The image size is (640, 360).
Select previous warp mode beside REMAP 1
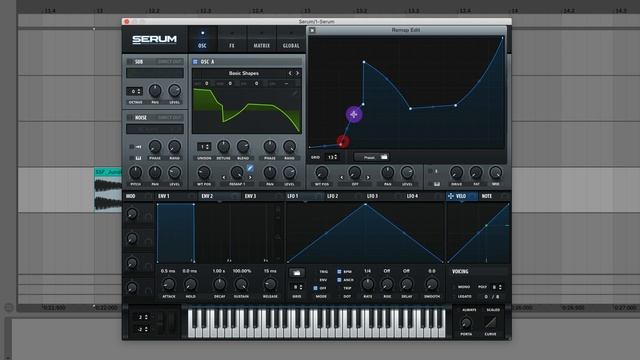coord(223,178)
